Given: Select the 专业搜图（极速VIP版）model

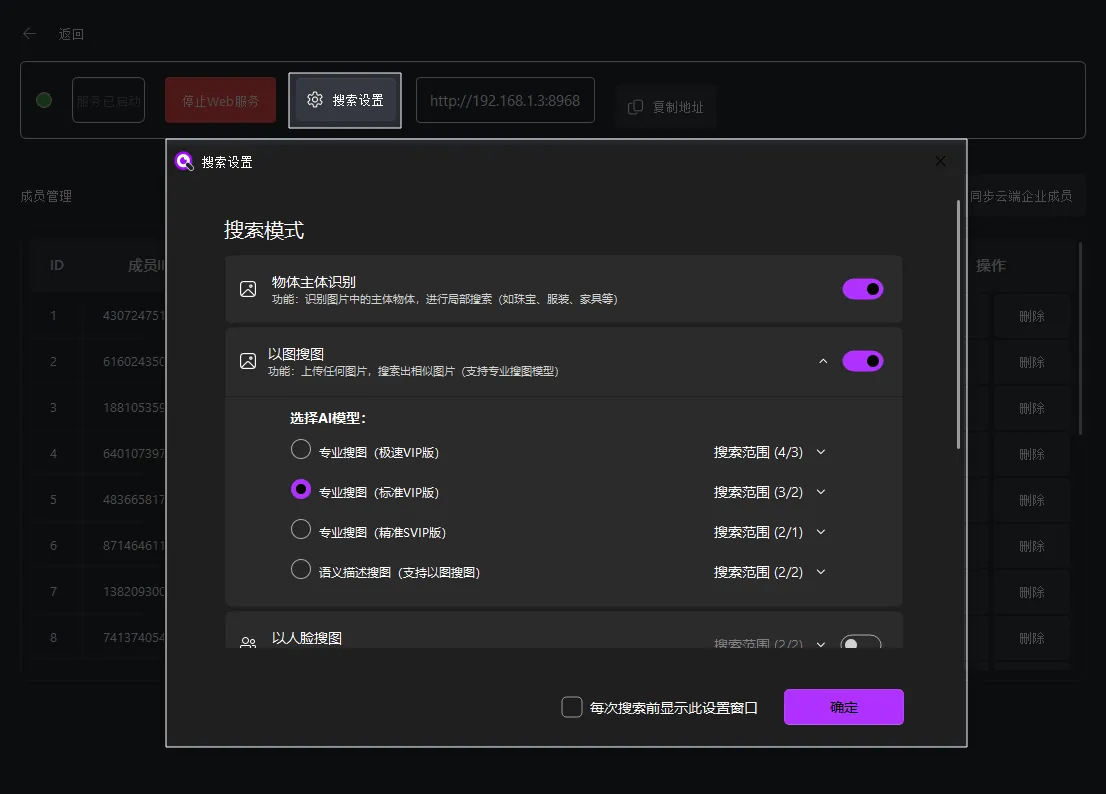Looking at the screenshot, I should 300,449.
